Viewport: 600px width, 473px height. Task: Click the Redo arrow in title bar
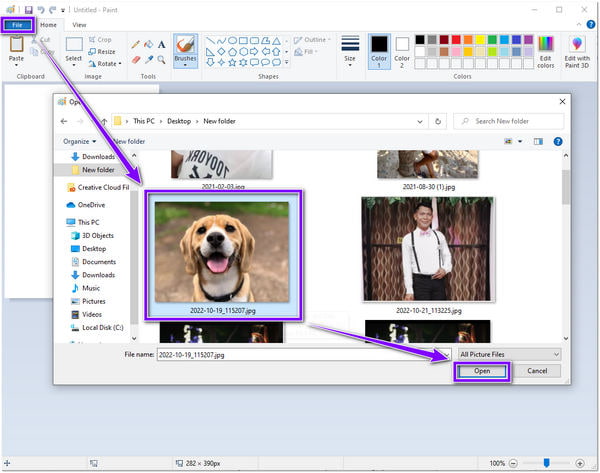[x=52, y=10]
